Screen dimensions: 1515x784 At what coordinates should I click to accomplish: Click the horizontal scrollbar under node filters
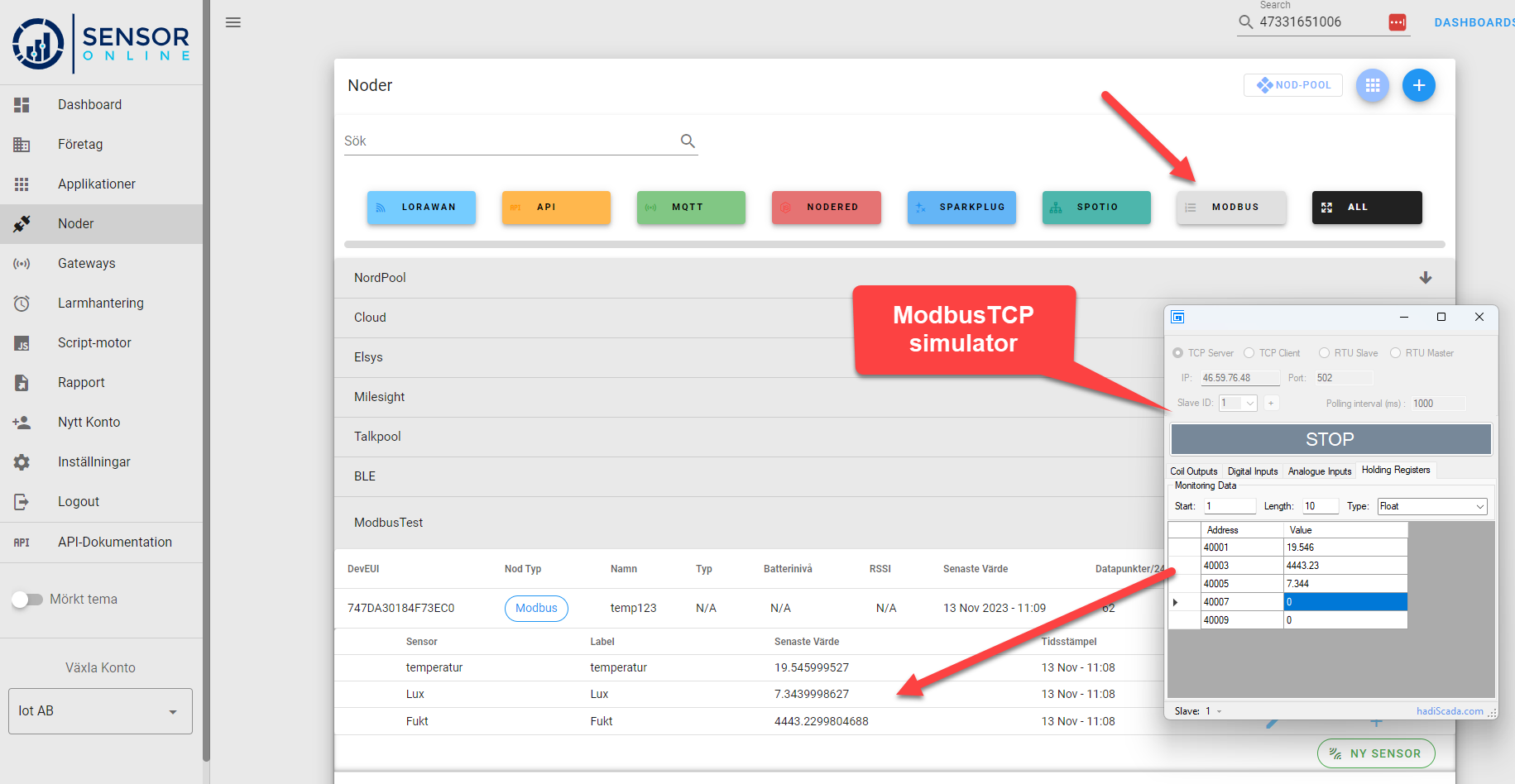click(x=894, y=245)
